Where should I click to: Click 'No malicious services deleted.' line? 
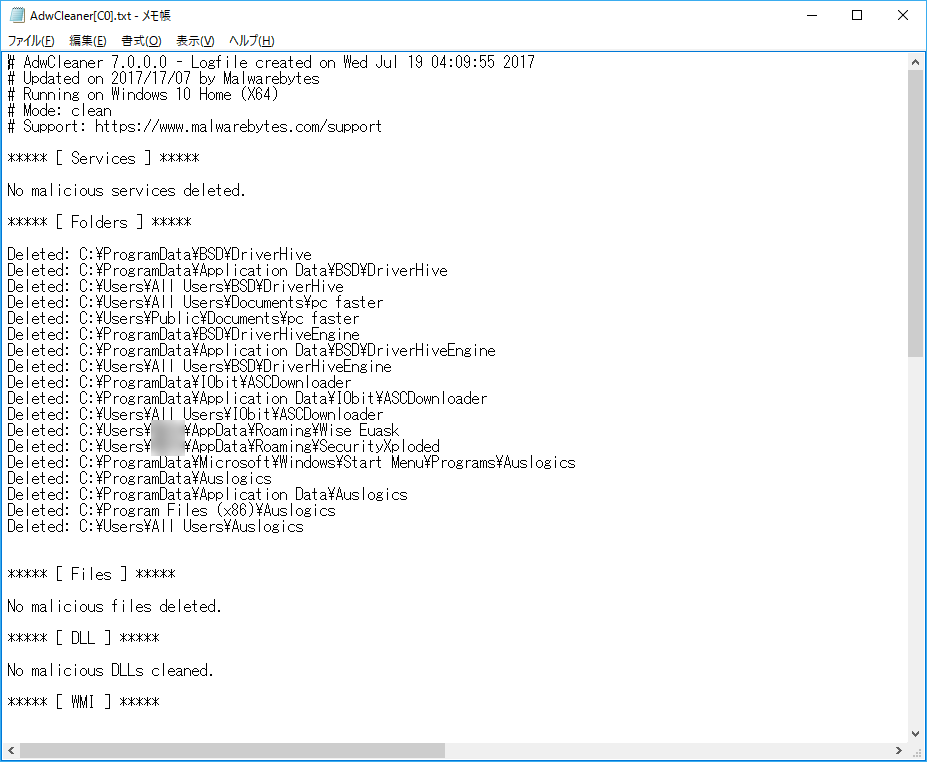126,190
